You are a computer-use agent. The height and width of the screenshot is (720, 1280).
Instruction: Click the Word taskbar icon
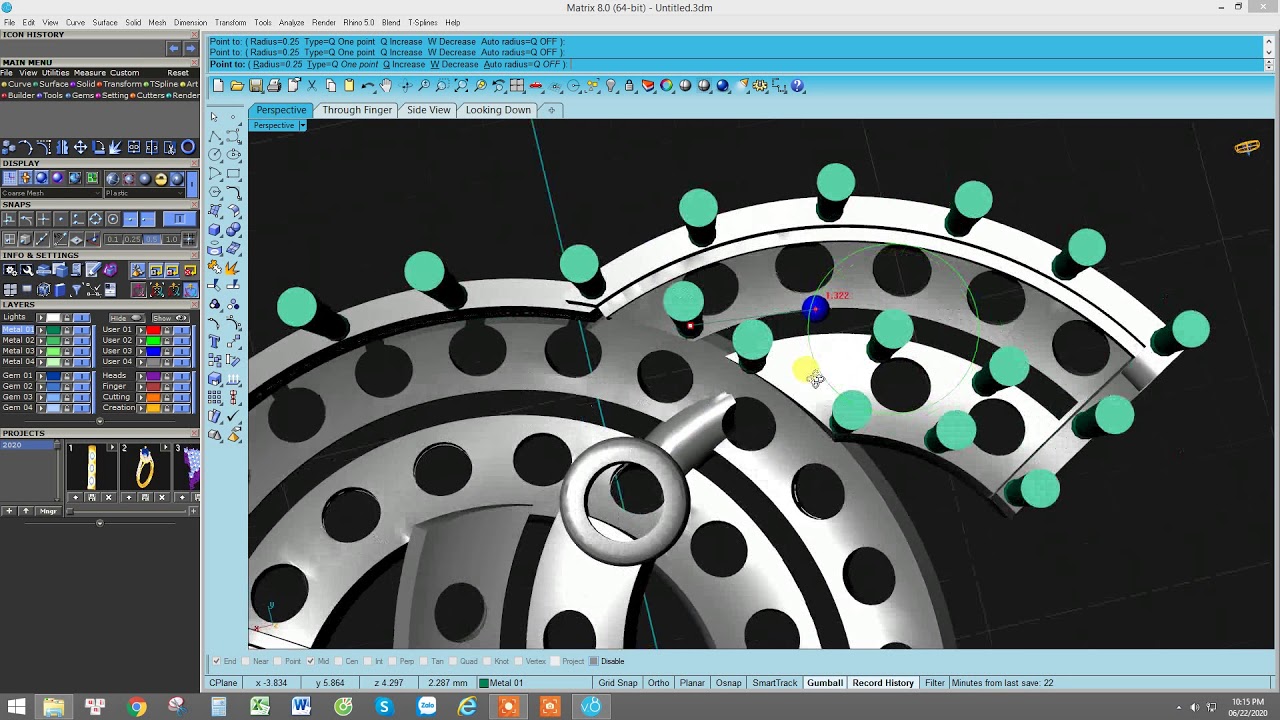pos(301,707)
